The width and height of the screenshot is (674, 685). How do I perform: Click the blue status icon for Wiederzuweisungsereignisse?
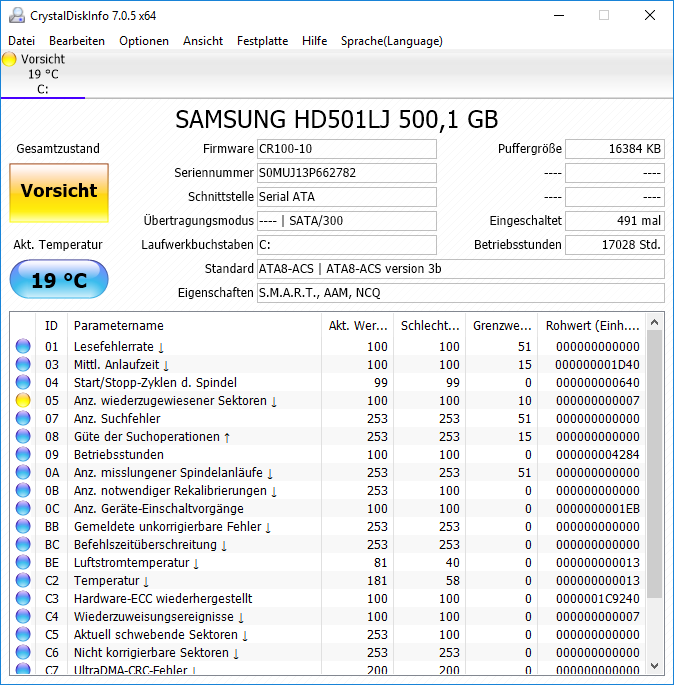pos(23,616)
